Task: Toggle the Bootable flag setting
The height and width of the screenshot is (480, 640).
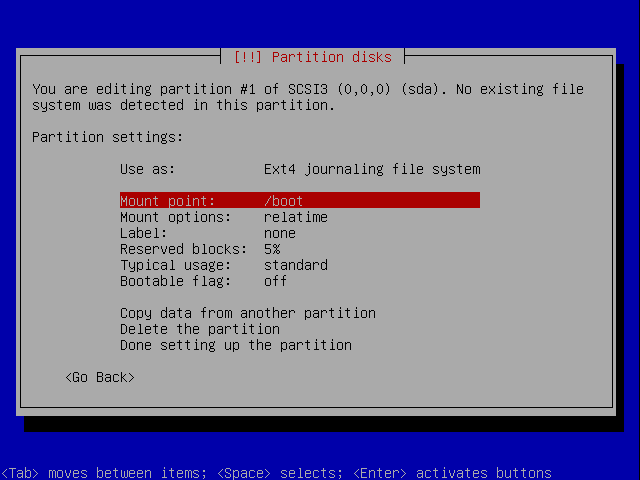Action: 300,281
